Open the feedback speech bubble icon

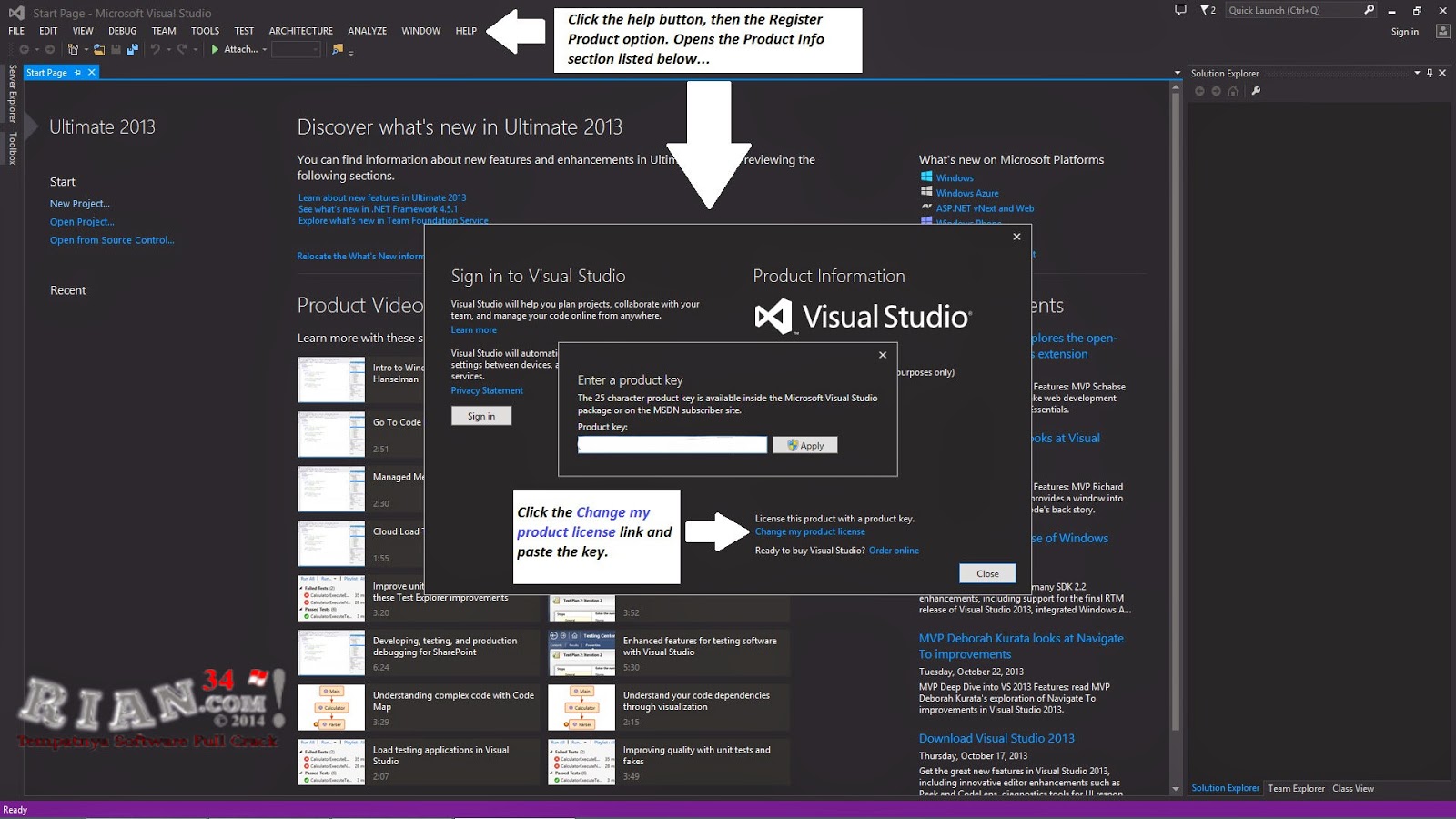click(1180, 10)
